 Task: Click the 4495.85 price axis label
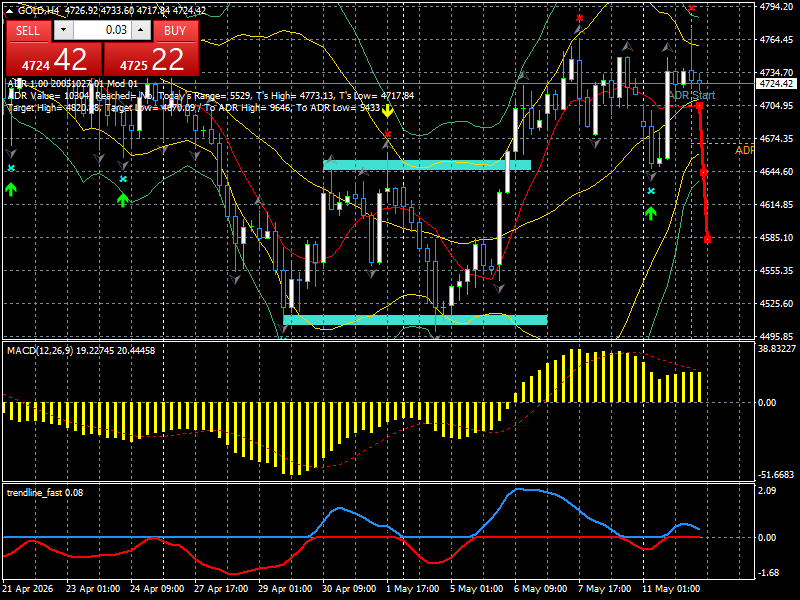[x=776, y=337]
